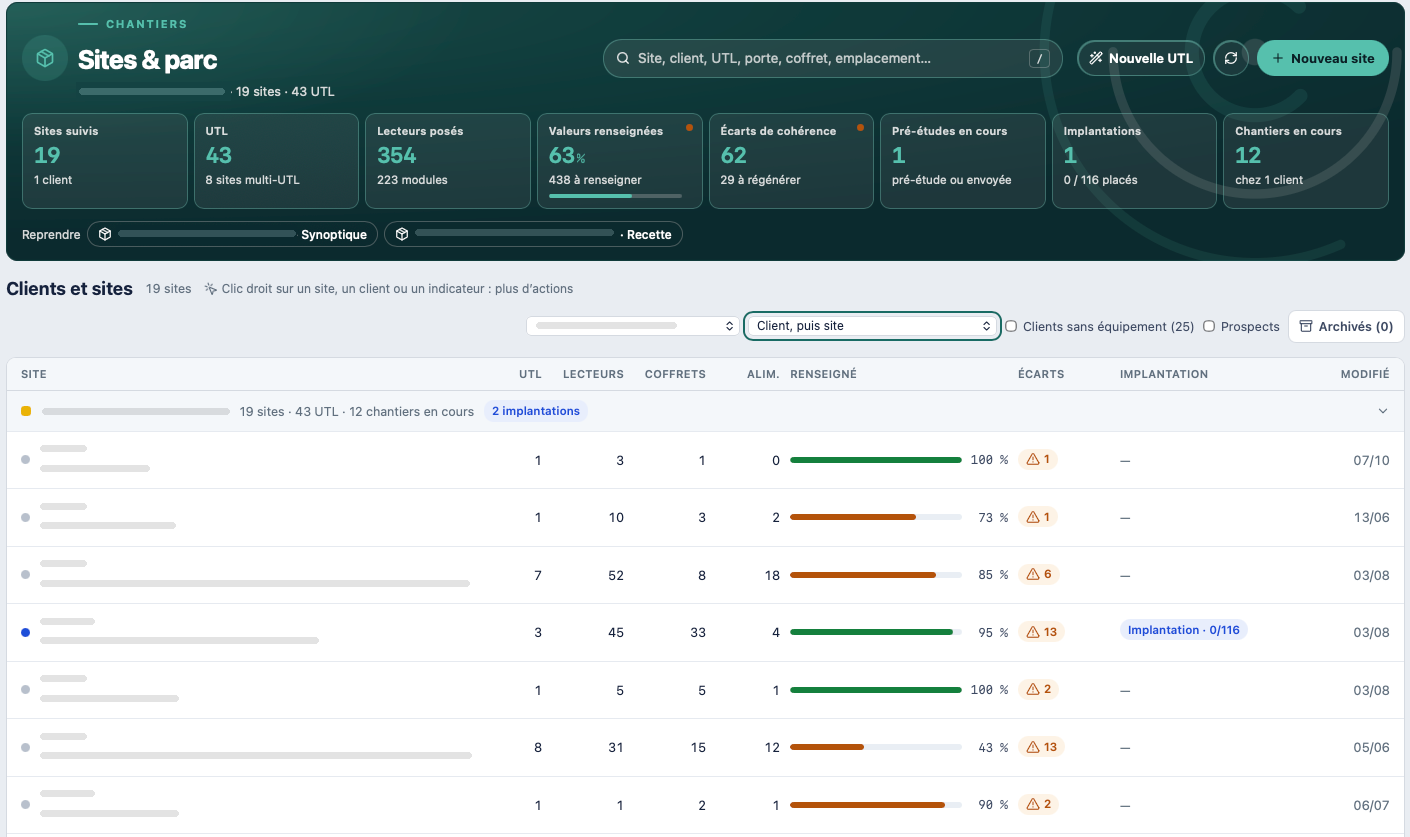Screen dimensions: 1410x837
Task: Open the "Implantation · 0/116" badge
Action: tap(1184, 630)
